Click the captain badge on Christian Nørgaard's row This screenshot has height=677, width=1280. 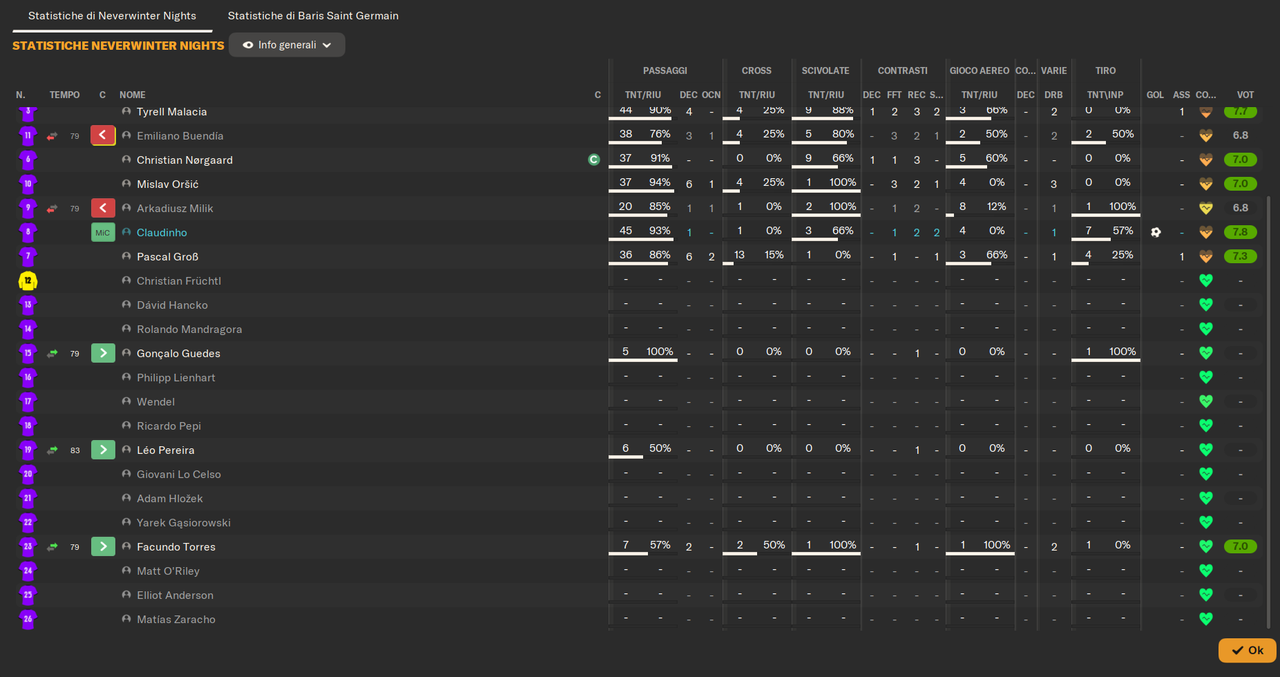[594, 160]
